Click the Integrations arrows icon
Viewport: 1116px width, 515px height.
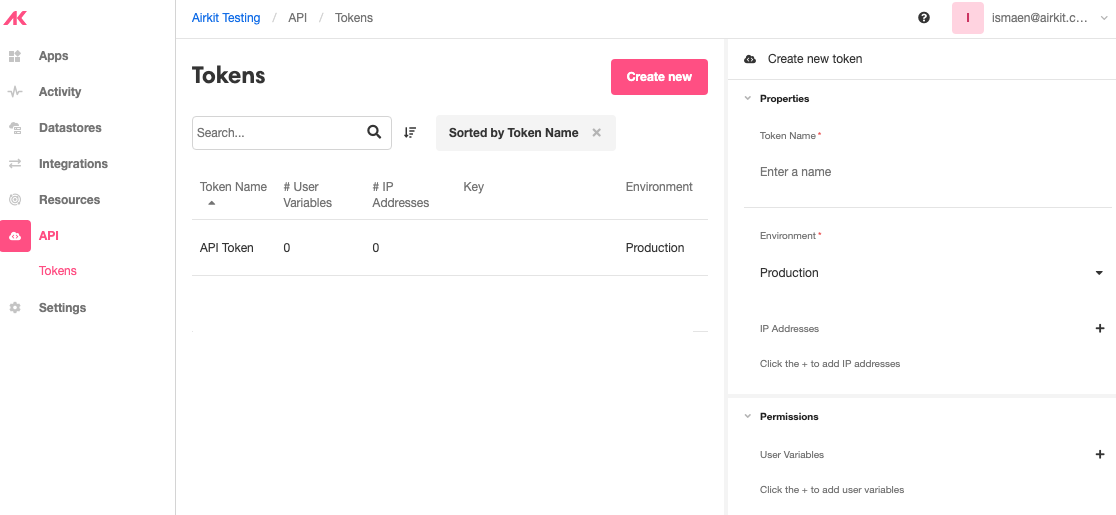[x=15, y=164]
